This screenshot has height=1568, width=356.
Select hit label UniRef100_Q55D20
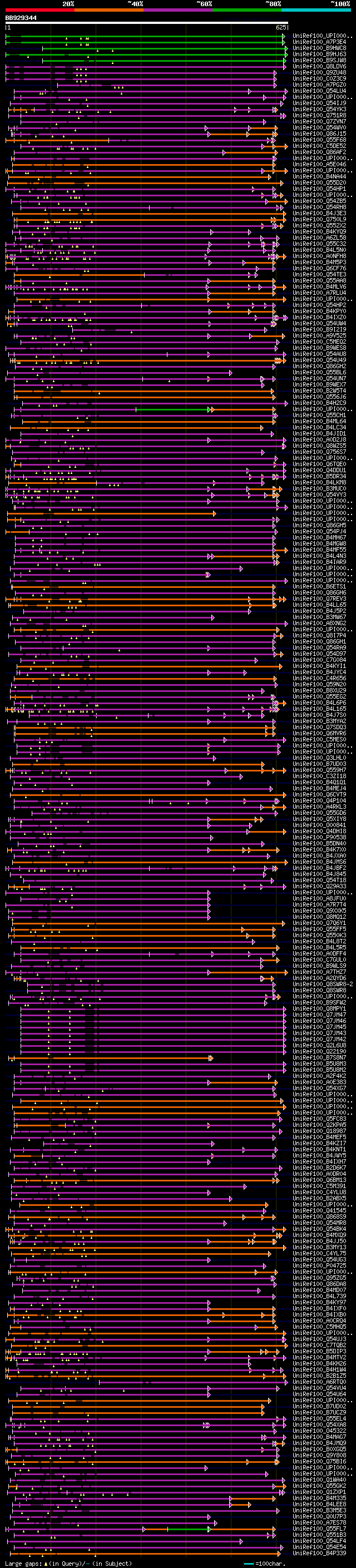point(319,182)
